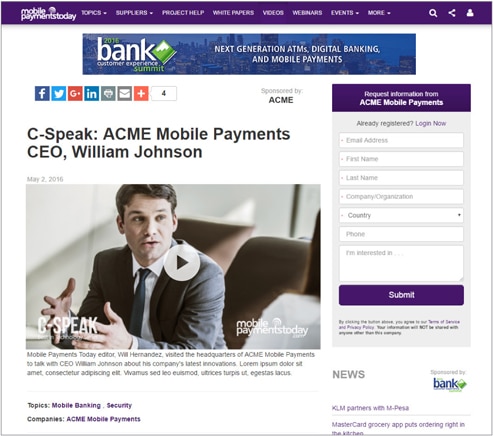
Task: Submit the information request form
Action: click(x=401, y=295)
